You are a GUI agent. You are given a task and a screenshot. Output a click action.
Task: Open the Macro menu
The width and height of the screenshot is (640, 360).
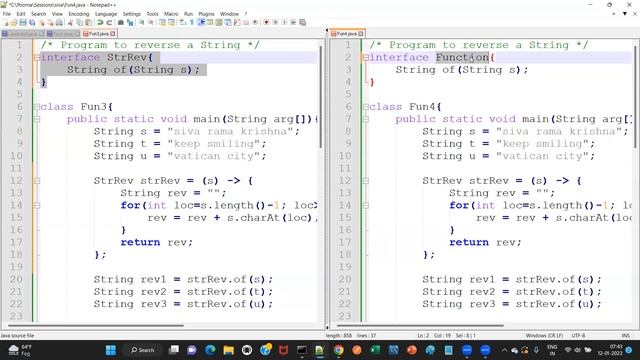click(171, 14)
